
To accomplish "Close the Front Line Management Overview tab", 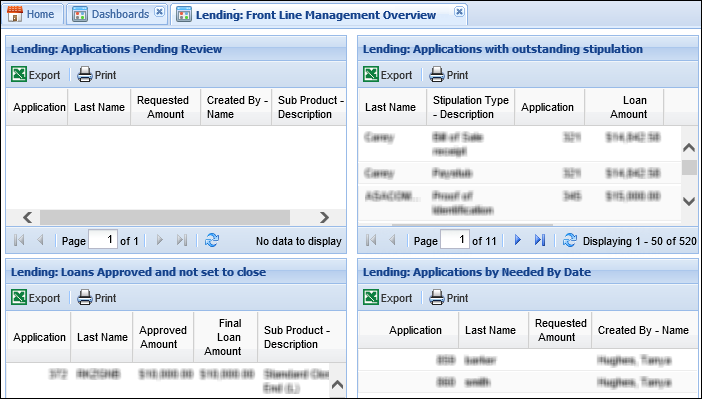I will (x=459, y=12).
